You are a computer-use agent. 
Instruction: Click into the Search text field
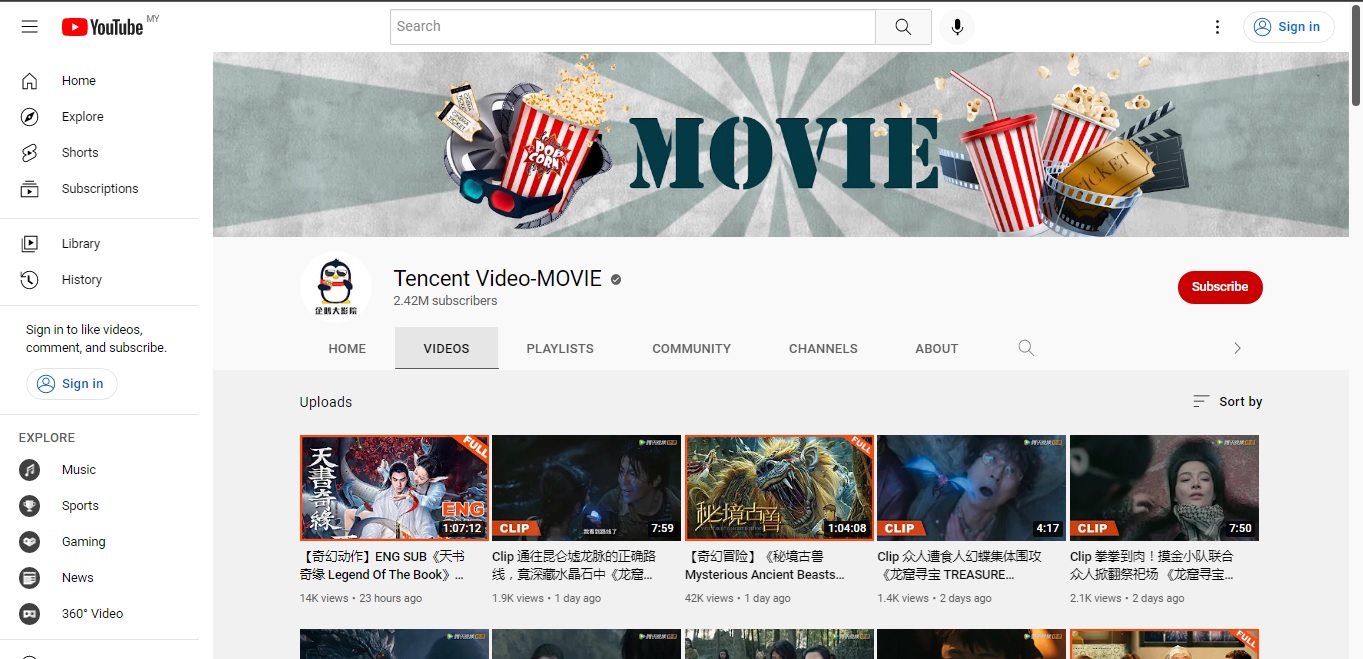632,27
